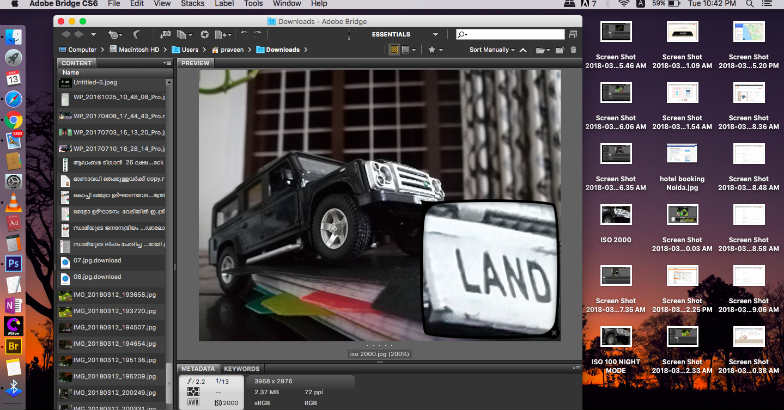
Task: Click the Downloads breadcrumb
Action: 278,50
